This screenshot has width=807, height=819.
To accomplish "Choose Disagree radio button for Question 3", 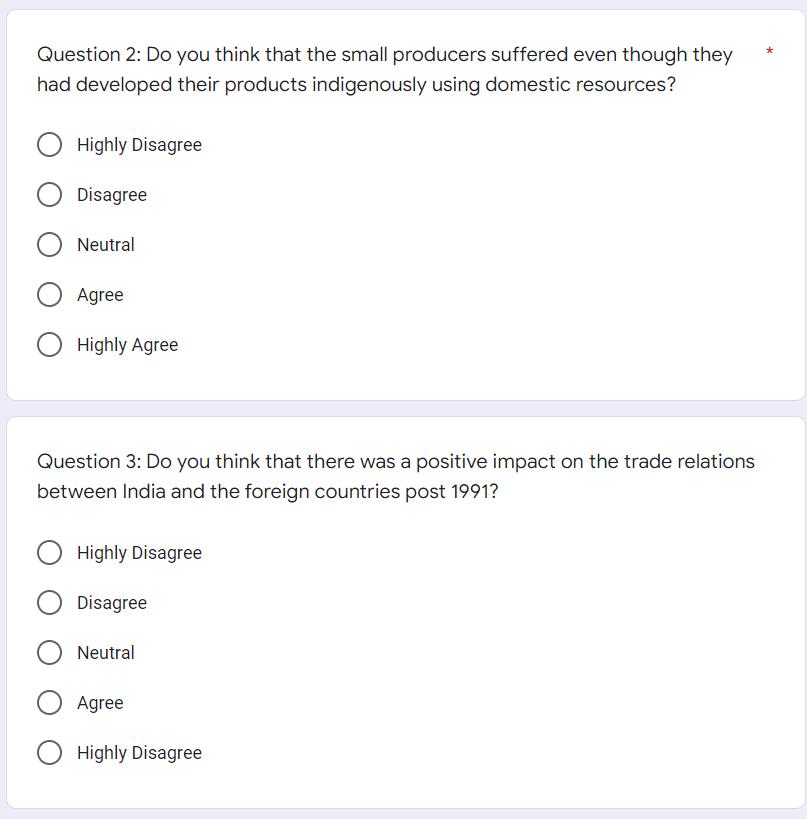I will [50, 603].
